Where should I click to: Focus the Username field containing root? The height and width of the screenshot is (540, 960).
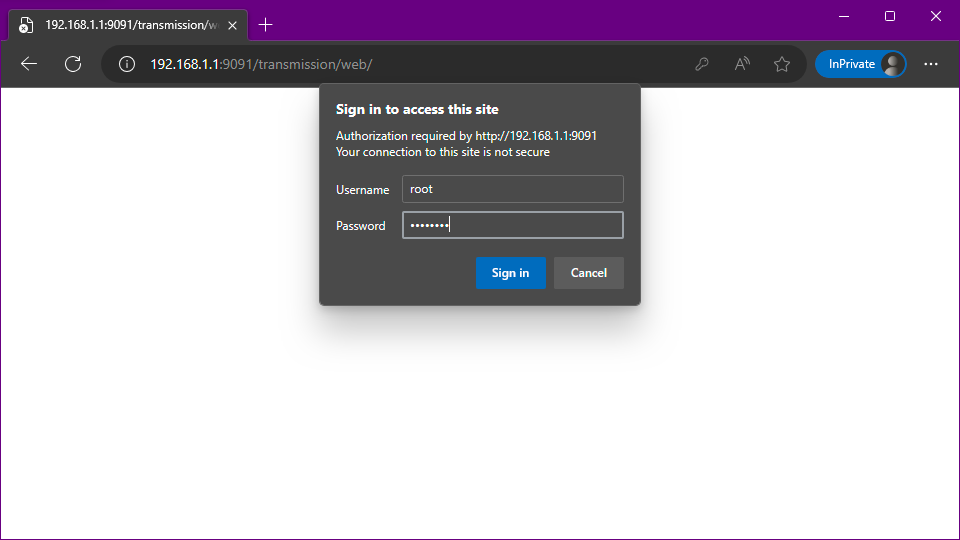click(x=512, y=189)
